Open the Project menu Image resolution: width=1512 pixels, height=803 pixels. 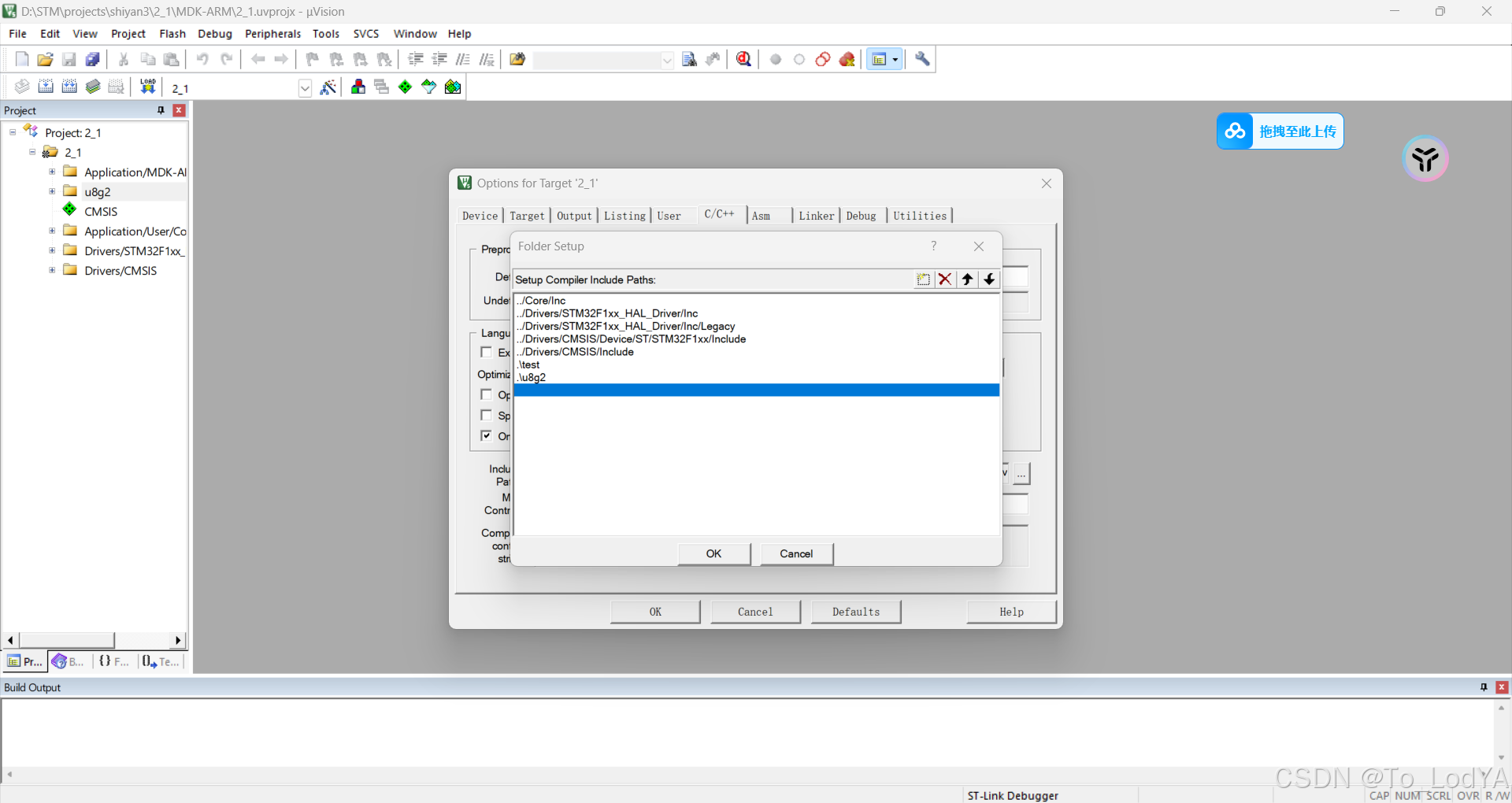click(128, 34)
